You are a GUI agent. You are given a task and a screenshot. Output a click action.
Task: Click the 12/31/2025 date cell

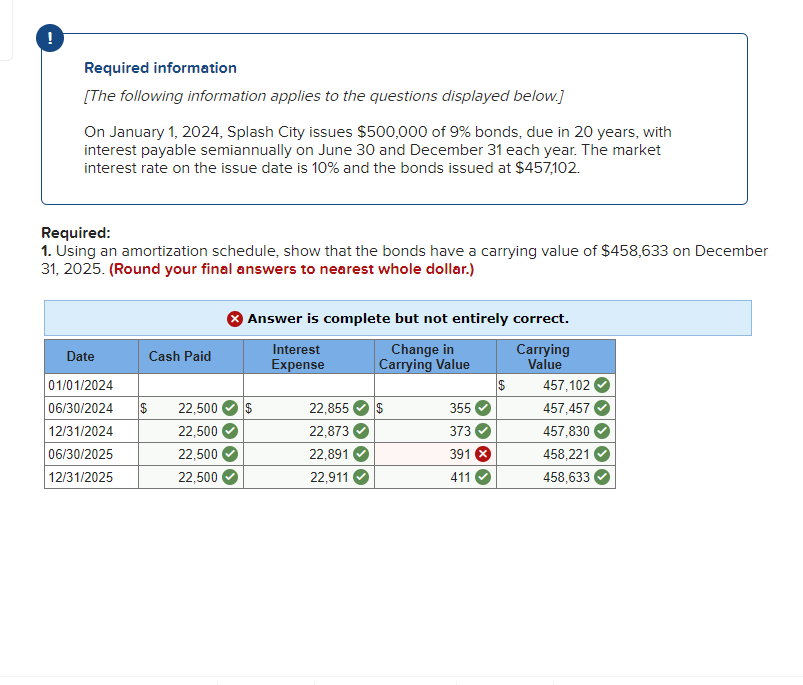pyautogui.click(x=91, y=477)
